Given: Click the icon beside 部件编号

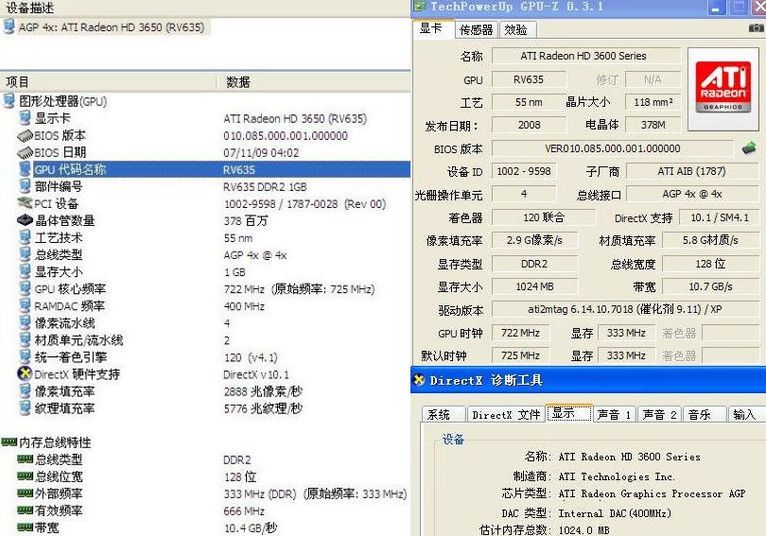Looking at the screenshot, I should 25,186.
